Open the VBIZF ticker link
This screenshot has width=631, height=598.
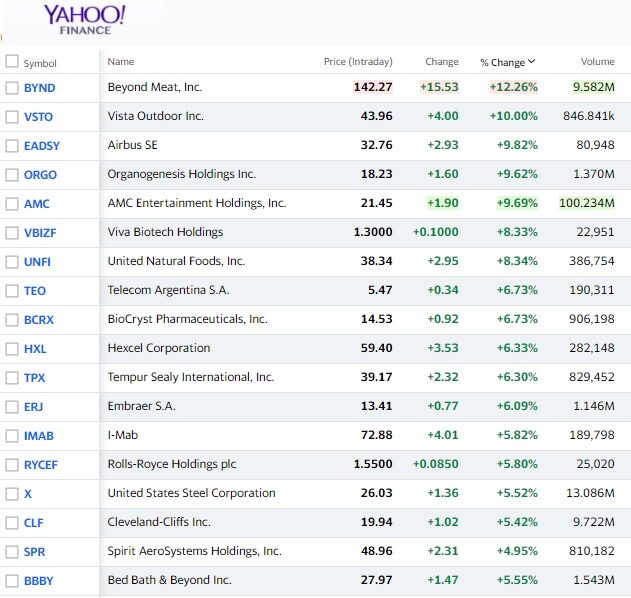[40, 233]
